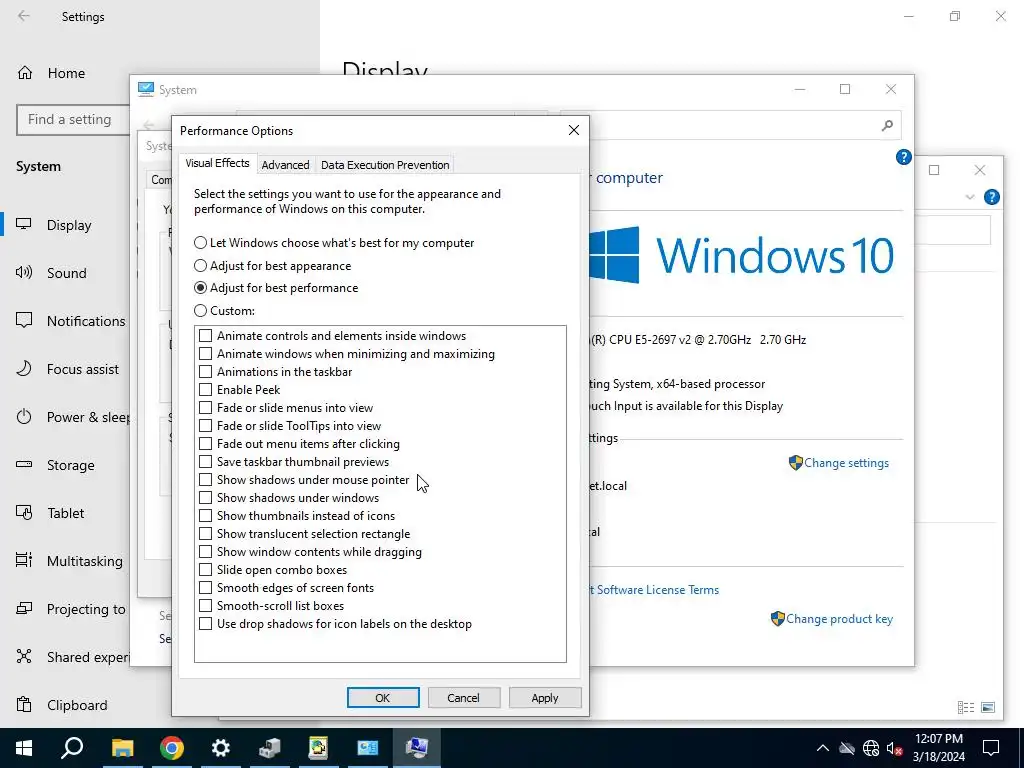This screenshot has width=1024, height=768.
Task: Close the Performance Options dialog
Action: pos(573,130)
